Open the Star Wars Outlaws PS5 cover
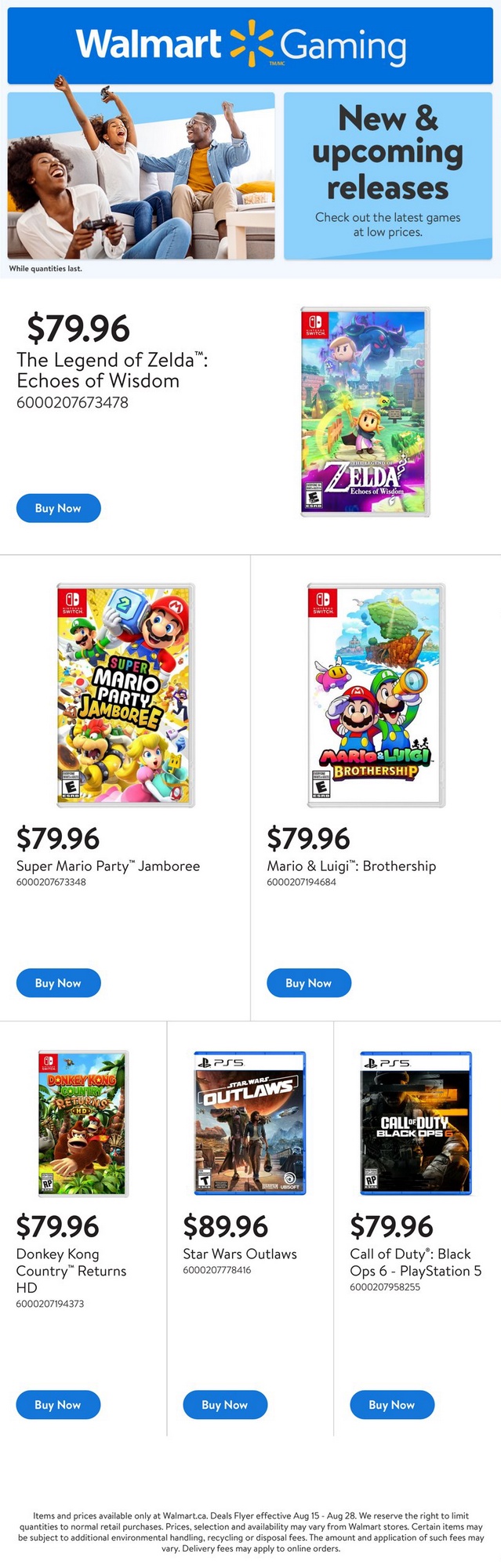 (250, 1123)
